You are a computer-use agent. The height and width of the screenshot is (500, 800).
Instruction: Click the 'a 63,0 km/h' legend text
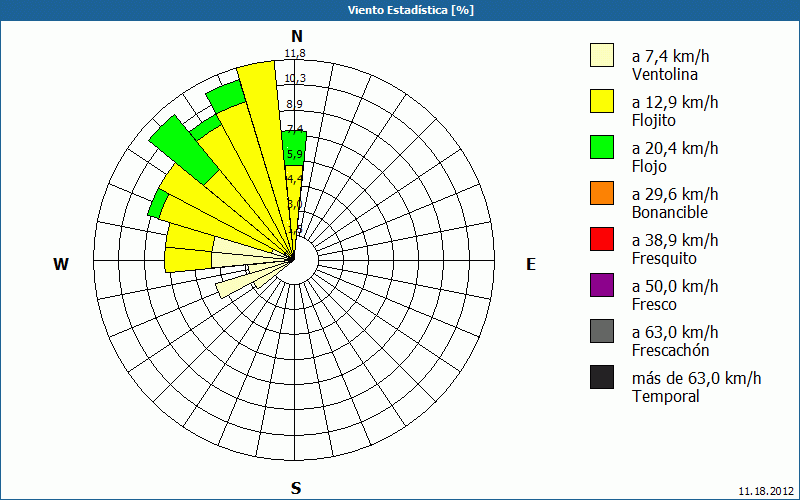point(675,332)
